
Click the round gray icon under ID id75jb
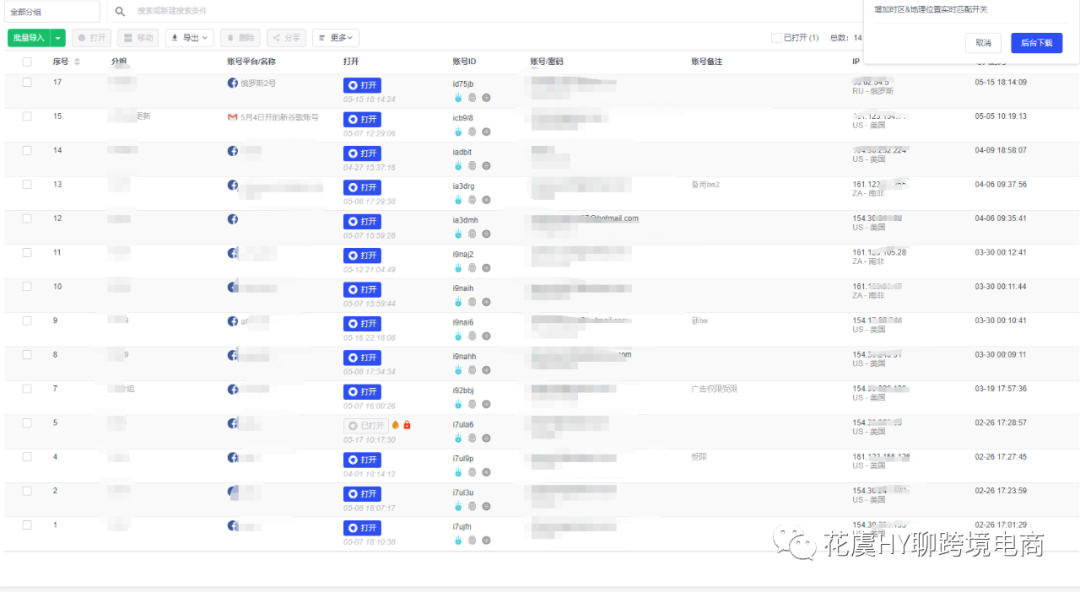click(x=486, y=98)
